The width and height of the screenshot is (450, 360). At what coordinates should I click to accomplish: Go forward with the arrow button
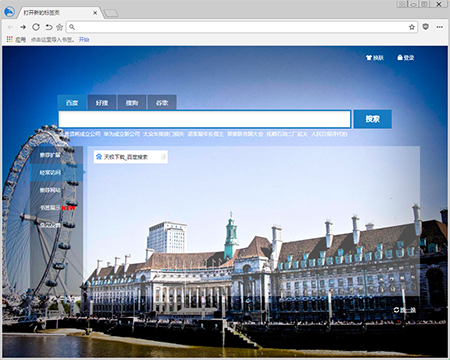[23, 27]
